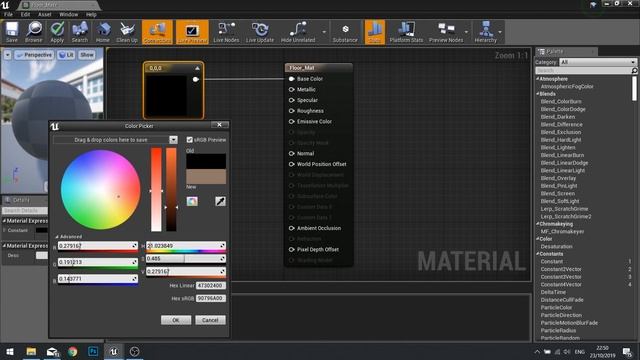
Task: Click the Base Color input pin
Action: point(291,79)
